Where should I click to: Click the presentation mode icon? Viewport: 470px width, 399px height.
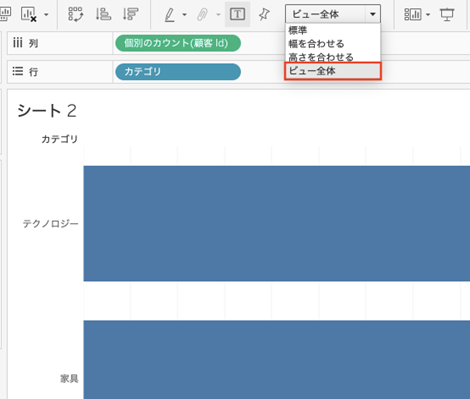(447, 14)
